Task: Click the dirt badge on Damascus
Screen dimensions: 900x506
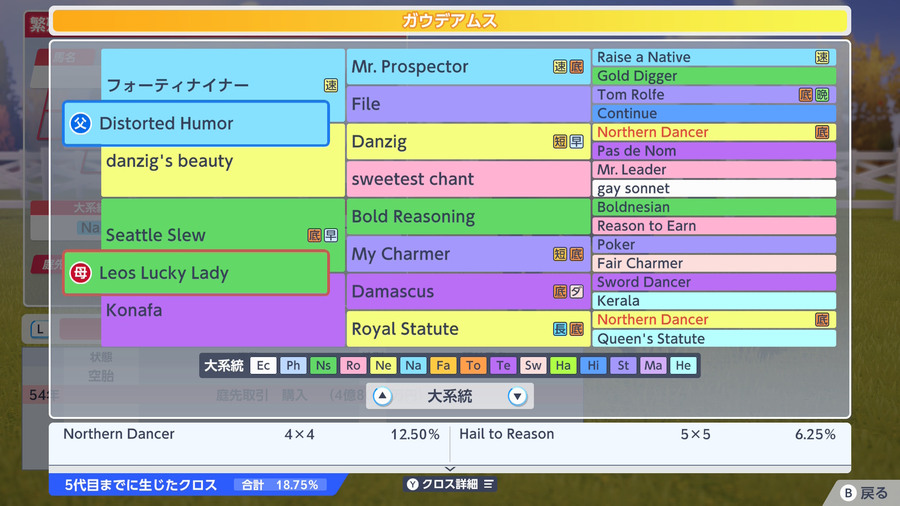Action: tap(576, 291)
